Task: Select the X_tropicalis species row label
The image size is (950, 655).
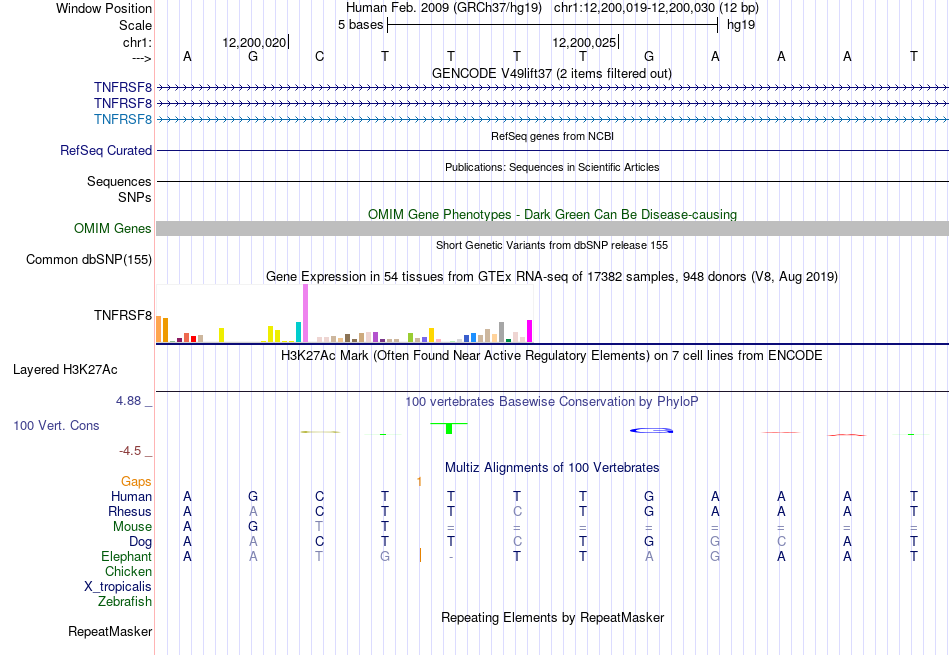Action: [118, 587]
